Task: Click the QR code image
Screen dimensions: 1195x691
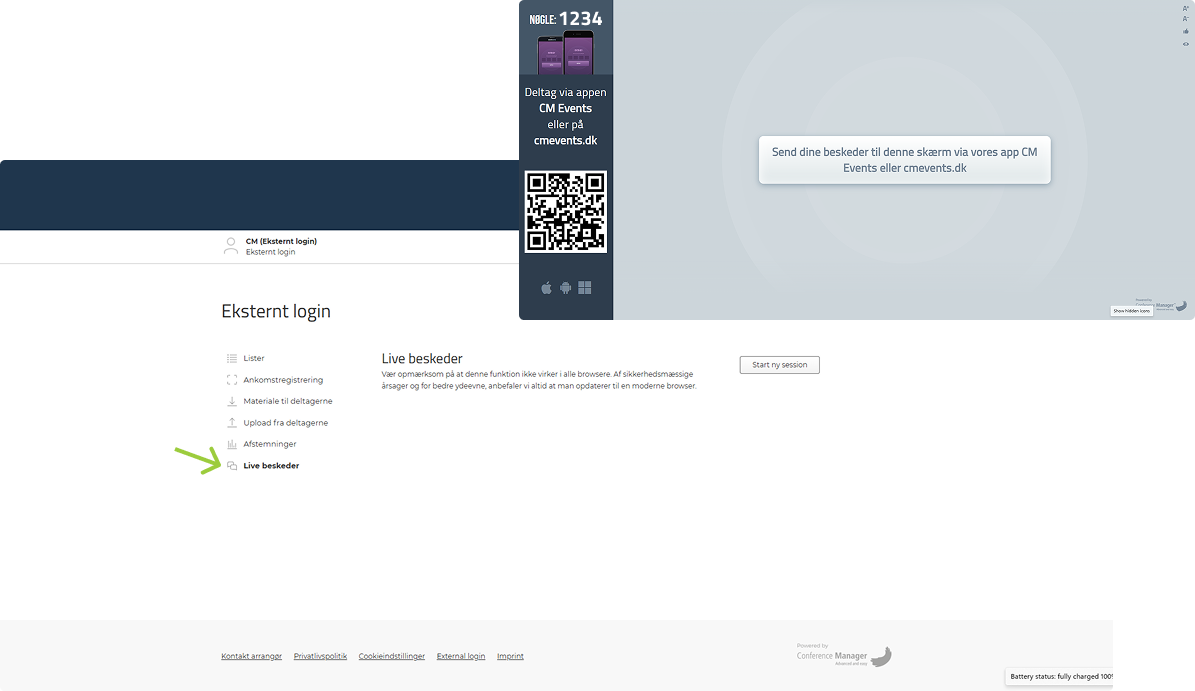Action: [565, 212]
